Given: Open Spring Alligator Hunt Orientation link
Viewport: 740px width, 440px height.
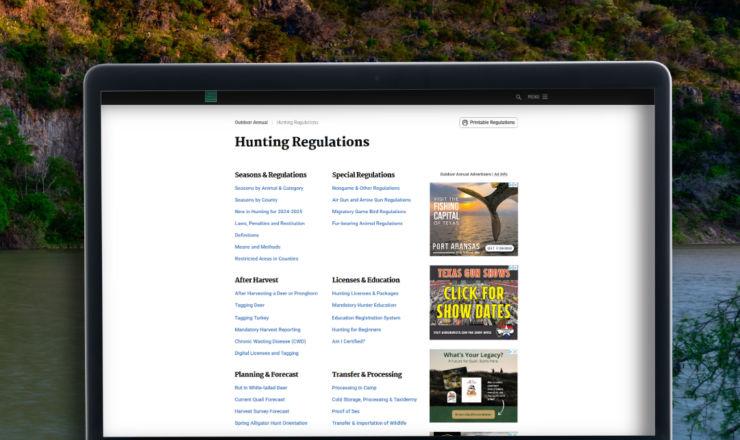Looking at the screenshot, I should click(271, 423).
